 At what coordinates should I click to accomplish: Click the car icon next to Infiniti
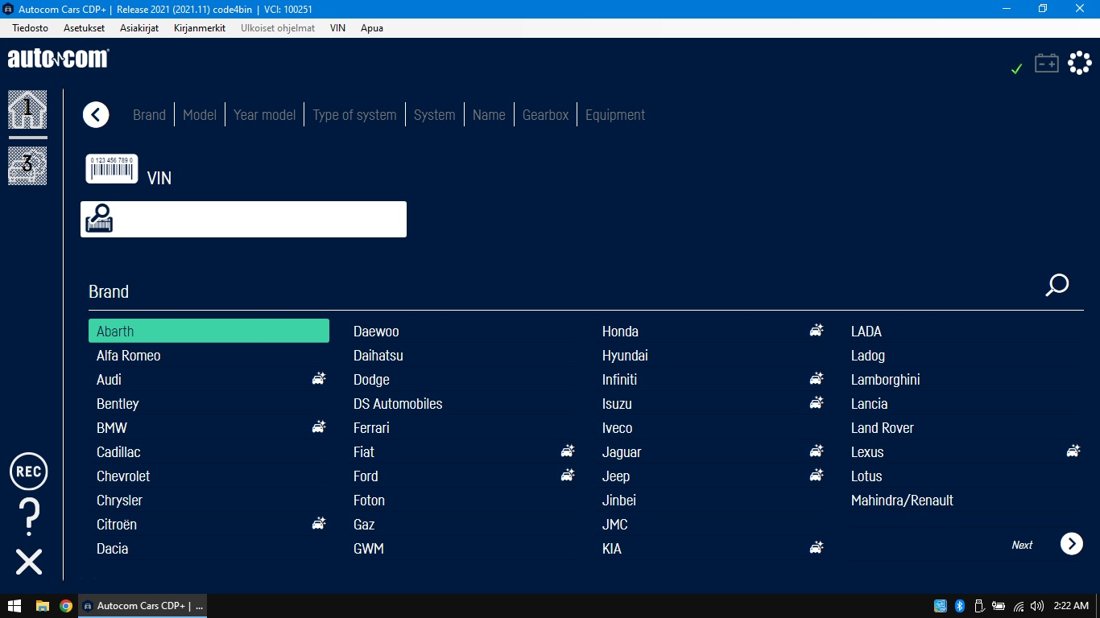(816, 379)
